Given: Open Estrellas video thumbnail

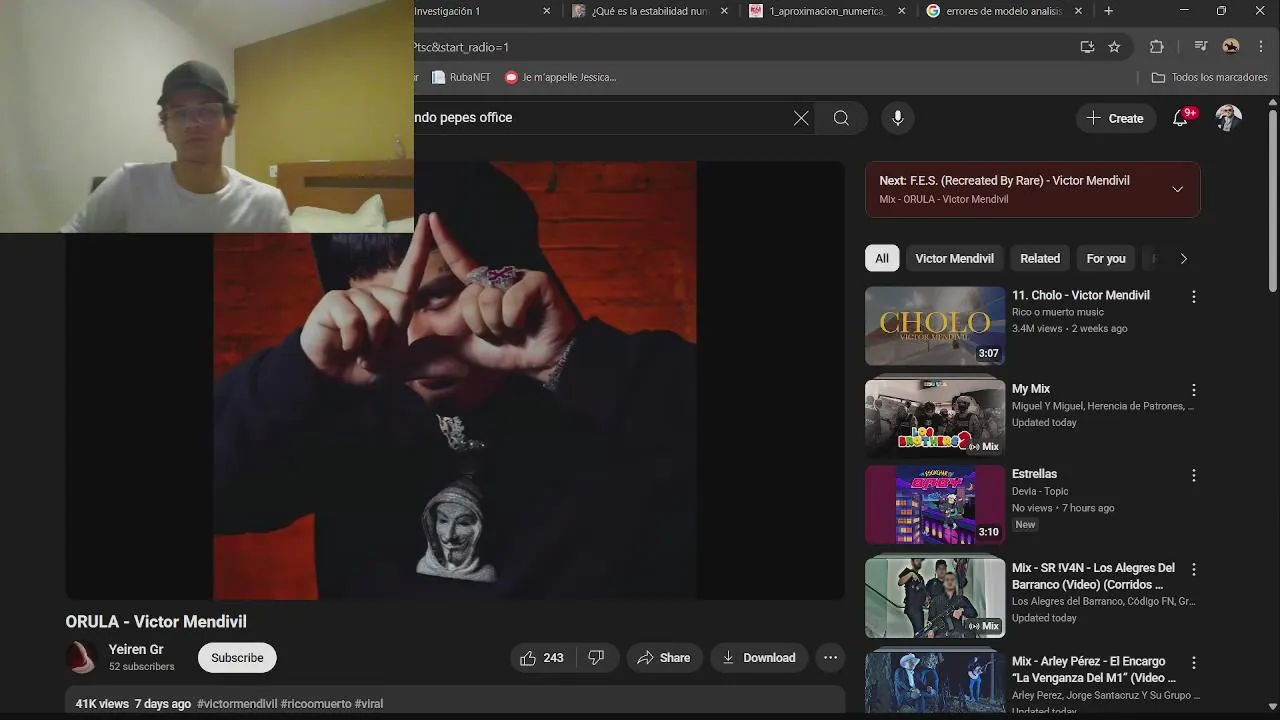Looking at the screenshot, I should click(x=935, y=504).
